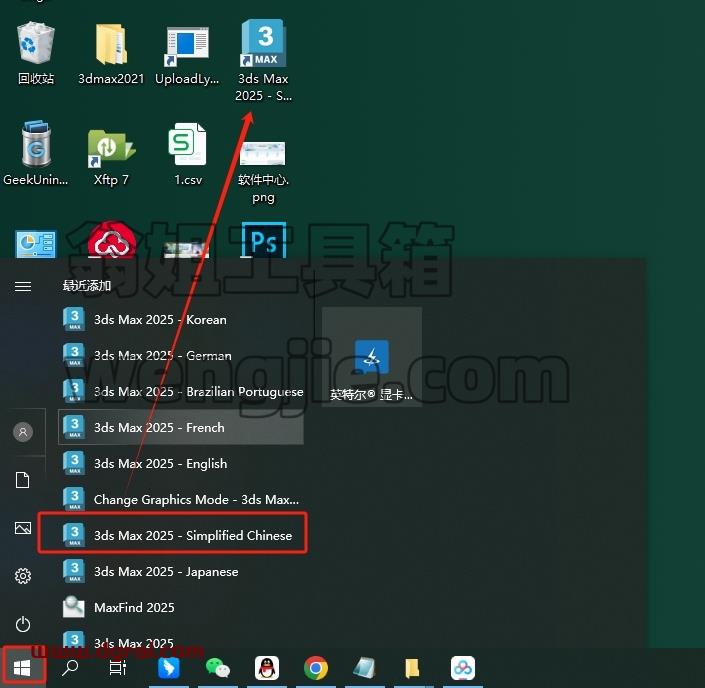Click the Start menu power button
705x688 pixels.
point(23,624)
